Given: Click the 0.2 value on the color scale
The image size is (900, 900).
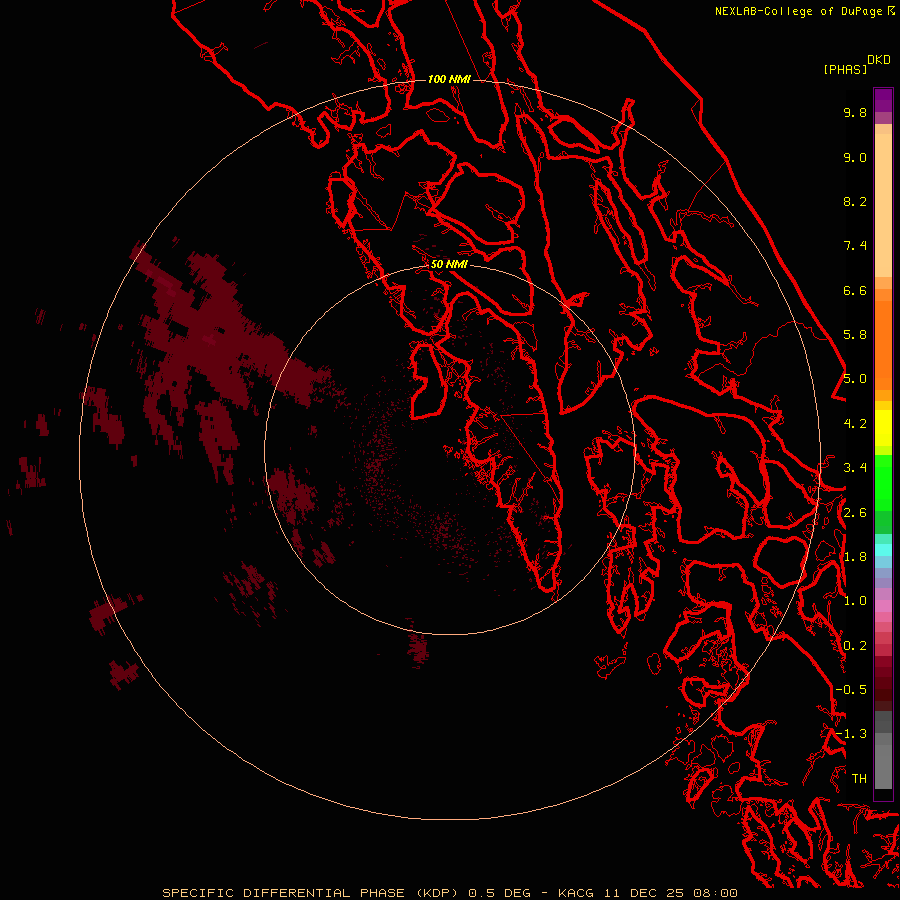Looking at the screenshot, I should click(855, 646).
